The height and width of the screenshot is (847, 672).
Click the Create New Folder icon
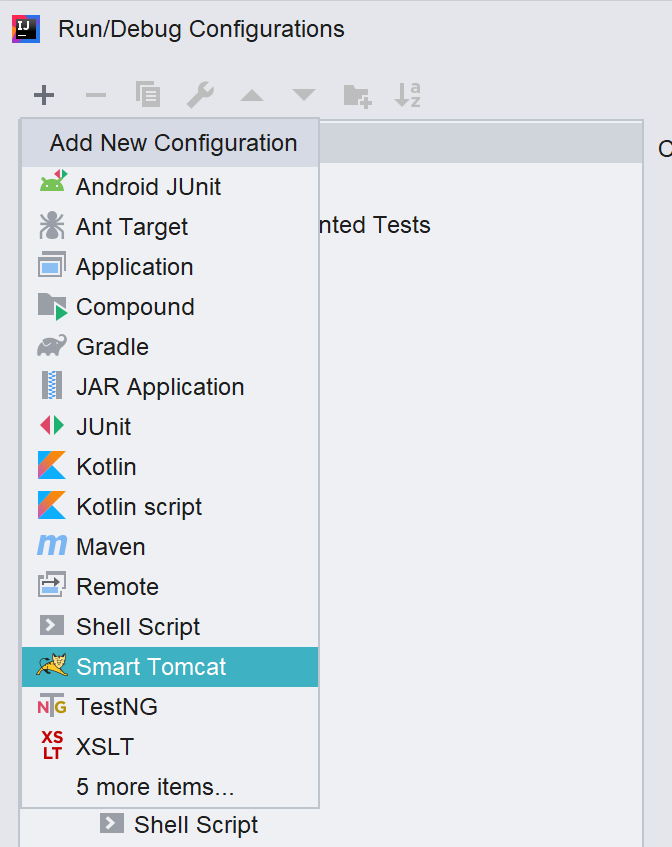point(357,96)
